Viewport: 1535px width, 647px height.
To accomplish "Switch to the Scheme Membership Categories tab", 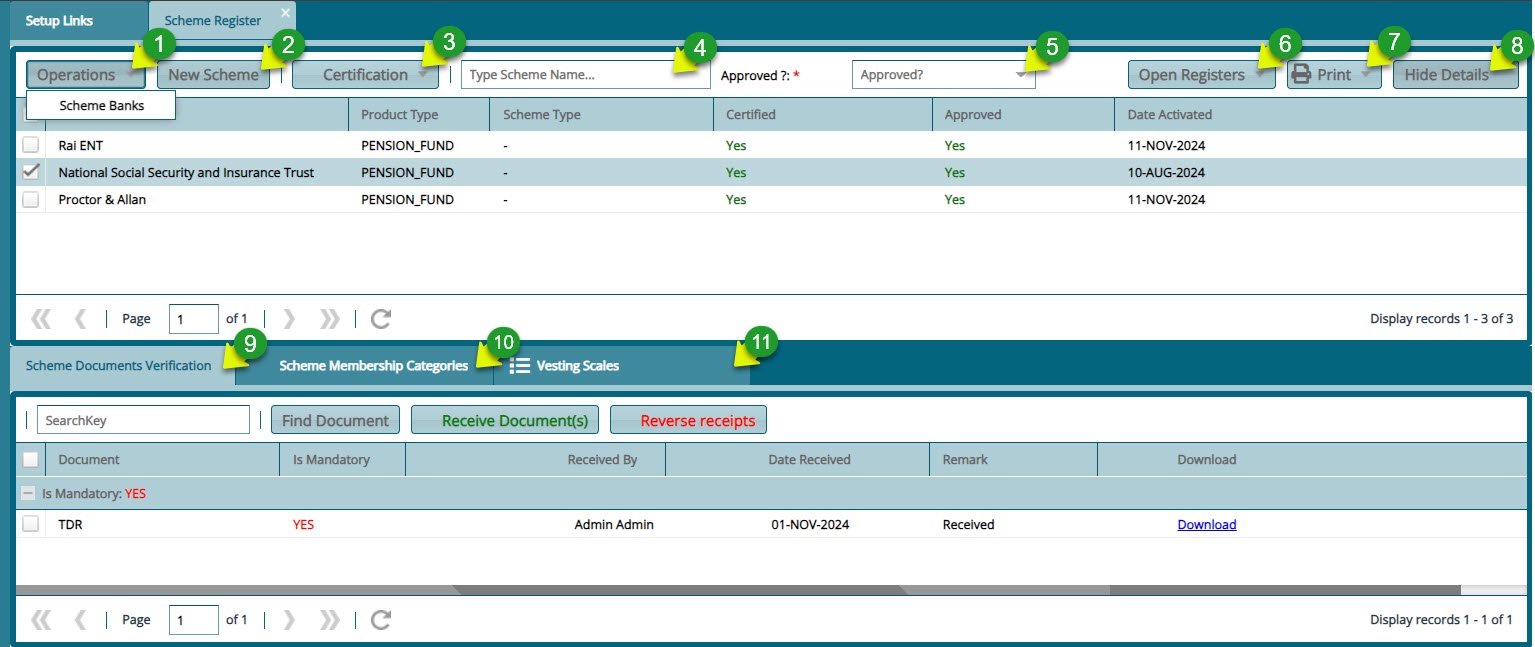I will pyautogui.click(x=373, y=365).
